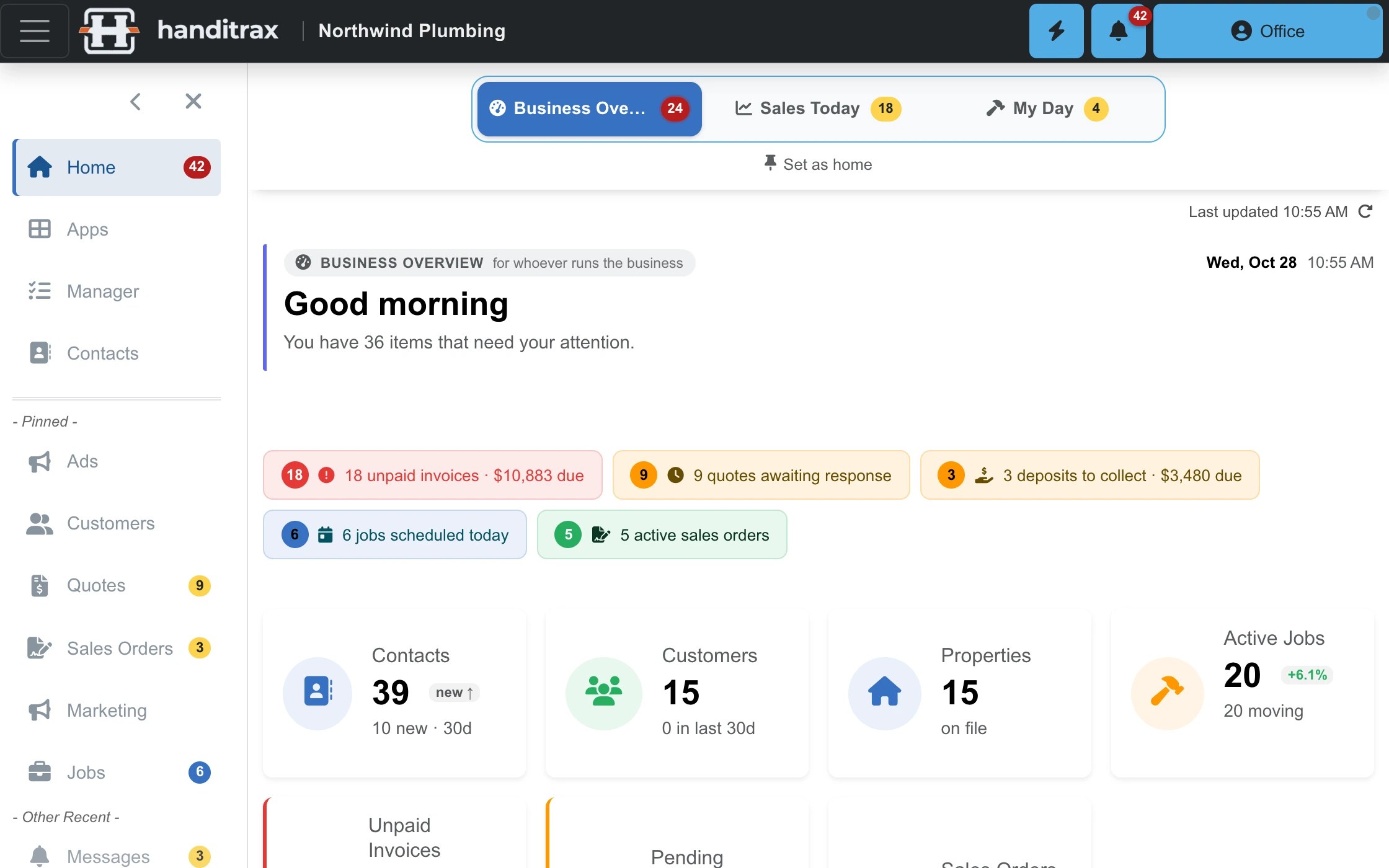
Task: Collapse sidebar with back chevron
Action: (136, 101)
